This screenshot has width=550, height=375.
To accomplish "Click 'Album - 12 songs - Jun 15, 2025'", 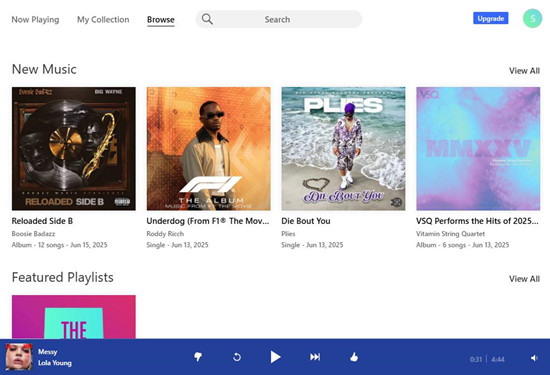I will [x=59, y=245].
